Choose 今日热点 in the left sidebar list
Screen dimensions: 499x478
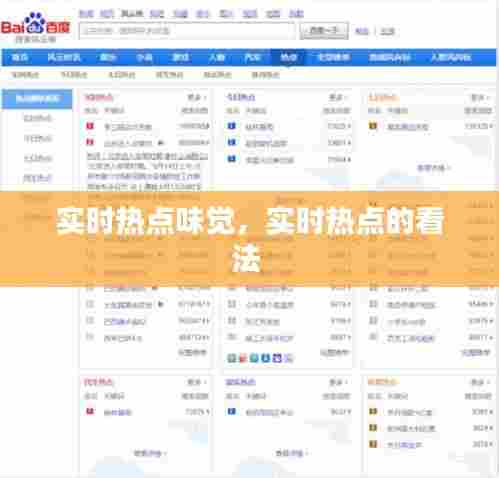[38, 138]
